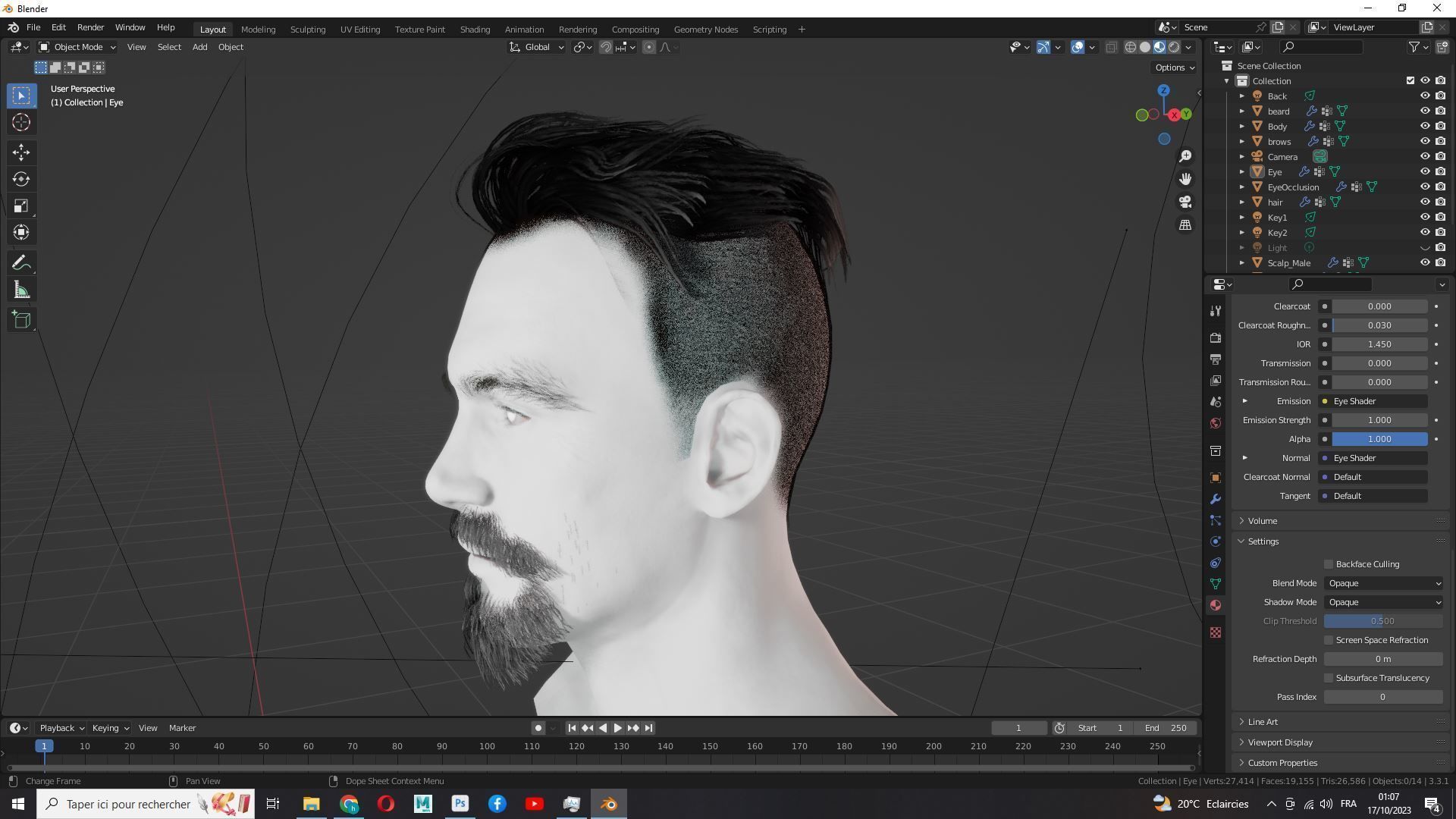Toggle the Collection exclude checkbox
1456x819 pixels.
(1410, 80)
